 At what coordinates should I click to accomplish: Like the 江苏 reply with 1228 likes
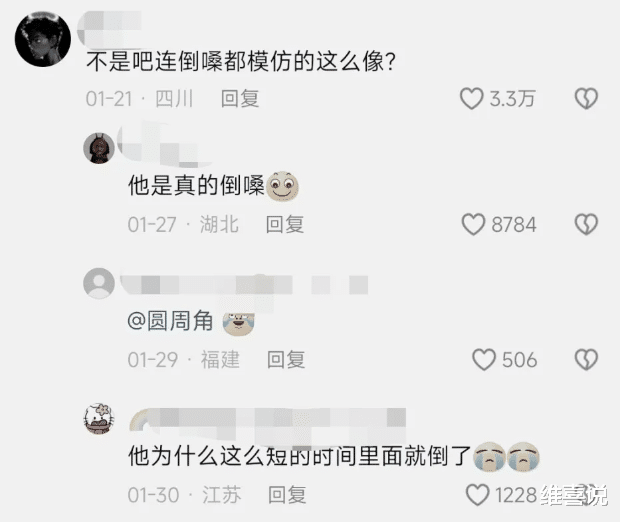(x=477, y=495)
